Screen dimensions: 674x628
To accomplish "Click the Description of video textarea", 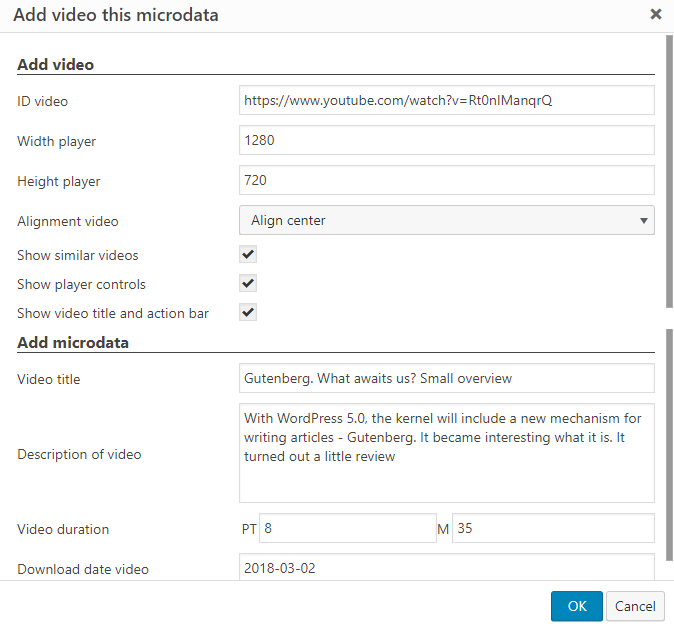I will click(447, 453).
